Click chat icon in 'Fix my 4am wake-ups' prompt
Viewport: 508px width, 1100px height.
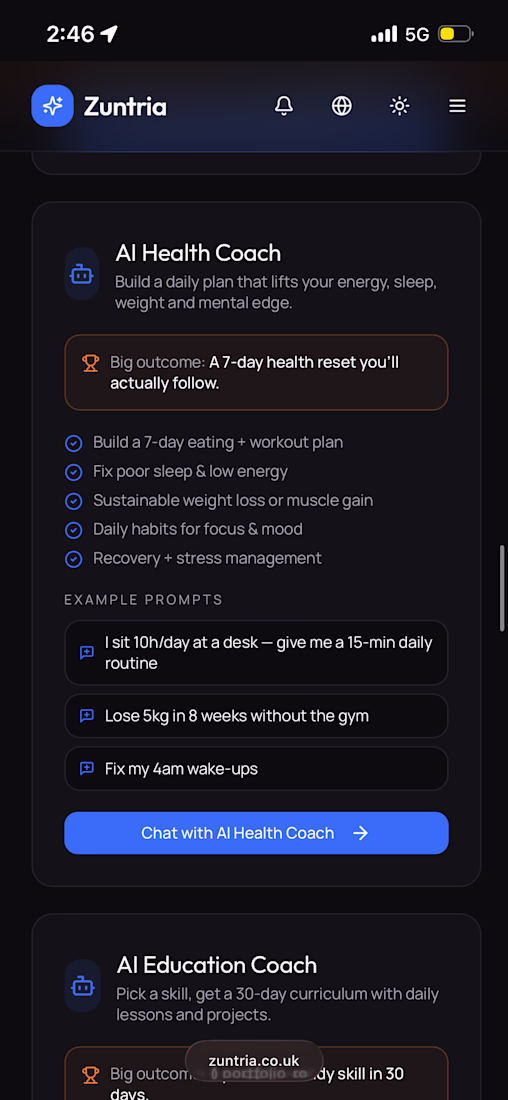point(87,768)
